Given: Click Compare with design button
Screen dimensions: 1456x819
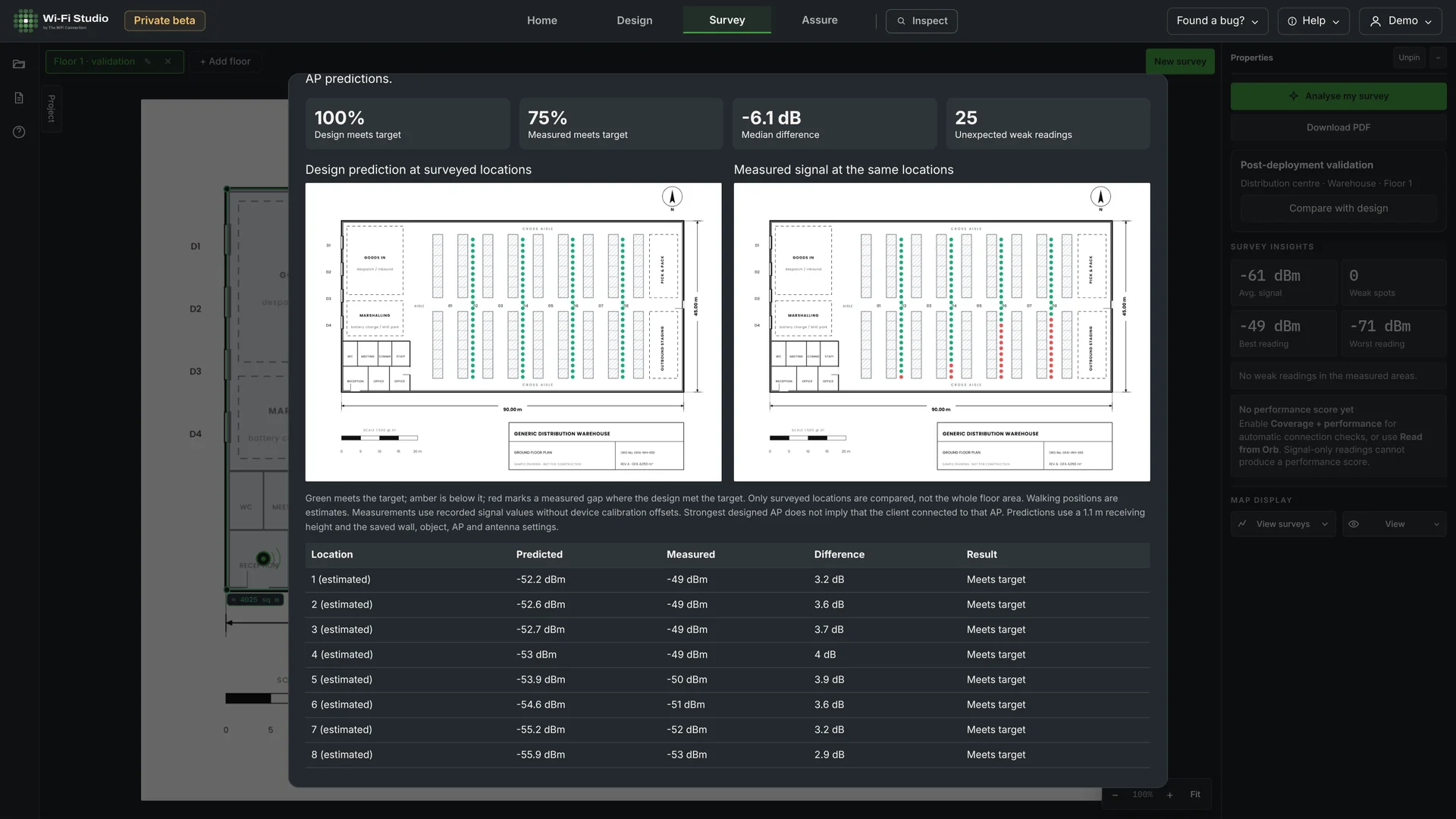Looking at the screenshot, I should (1338, 209).
